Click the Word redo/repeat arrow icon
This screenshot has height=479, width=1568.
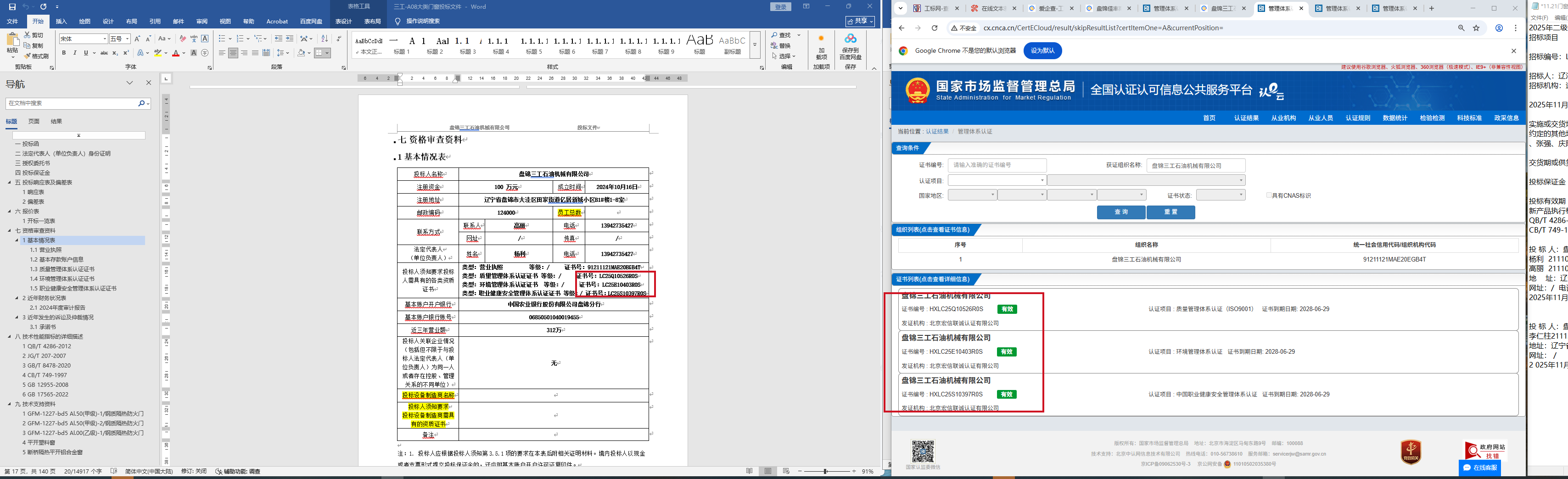(x=43, y=7)
